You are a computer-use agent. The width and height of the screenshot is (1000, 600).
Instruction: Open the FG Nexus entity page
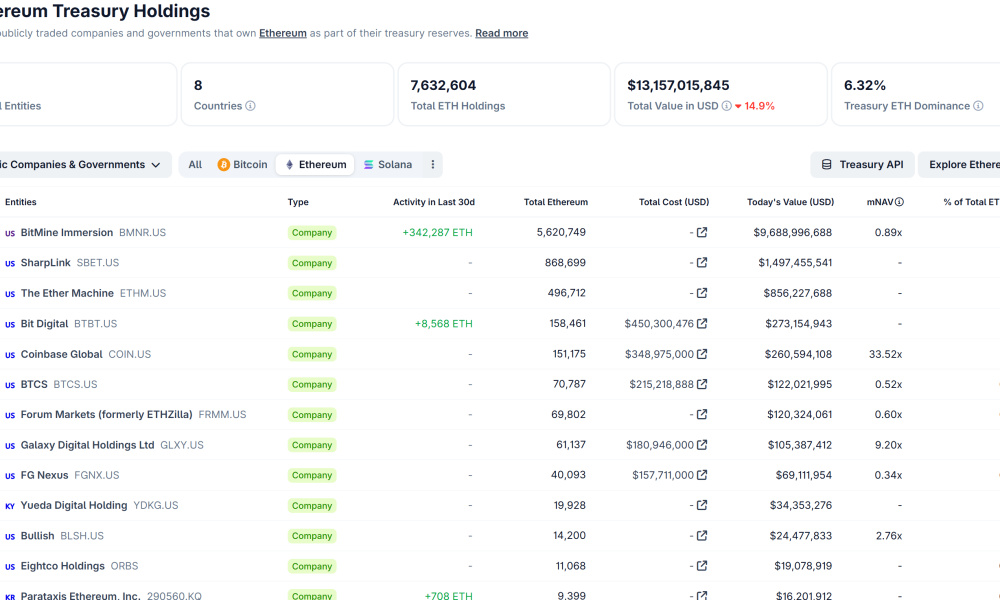(44, 475)
